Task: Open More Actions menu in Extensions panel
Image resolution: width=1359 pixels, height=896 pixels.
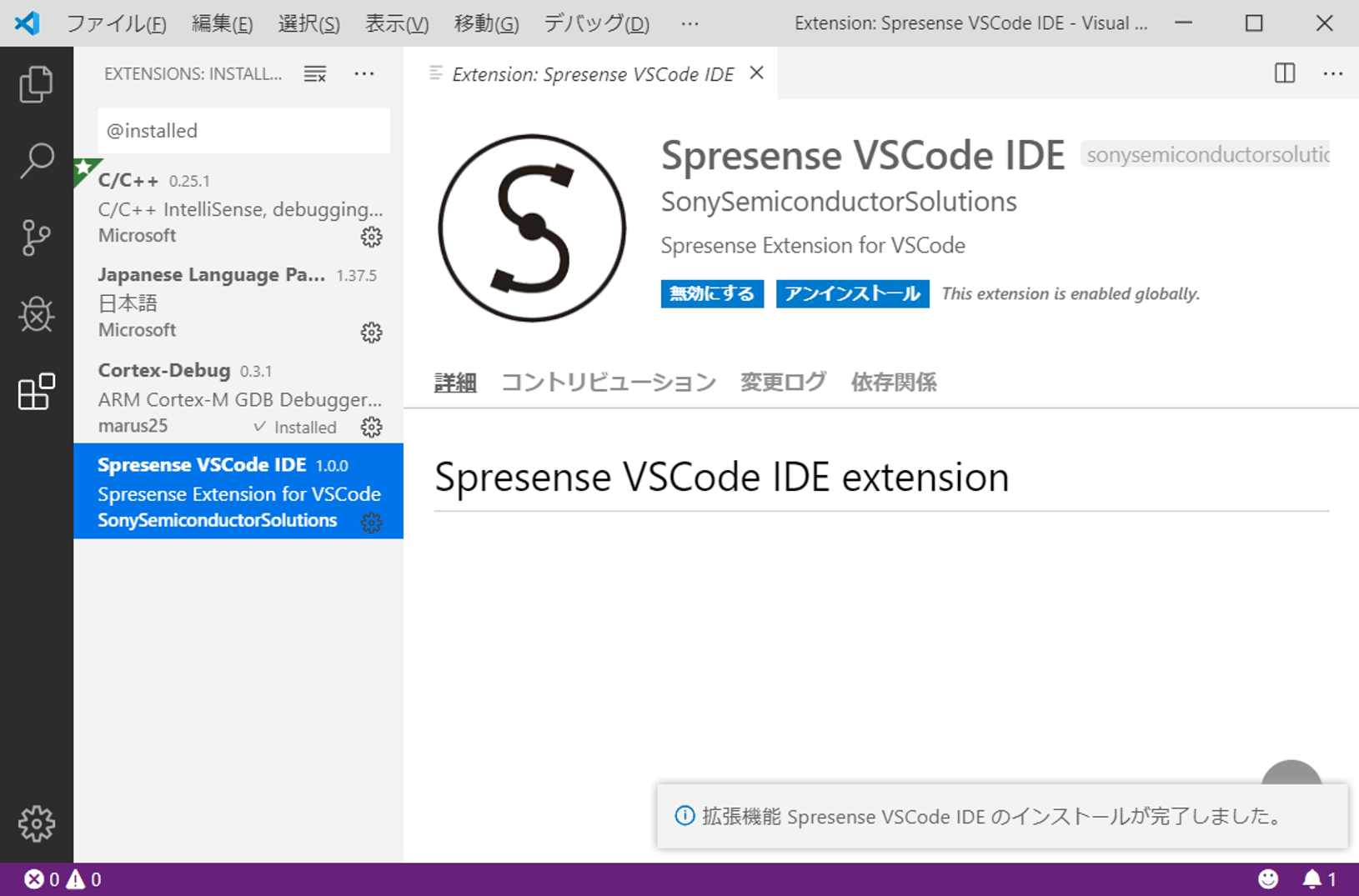Action: coord(364,73)
